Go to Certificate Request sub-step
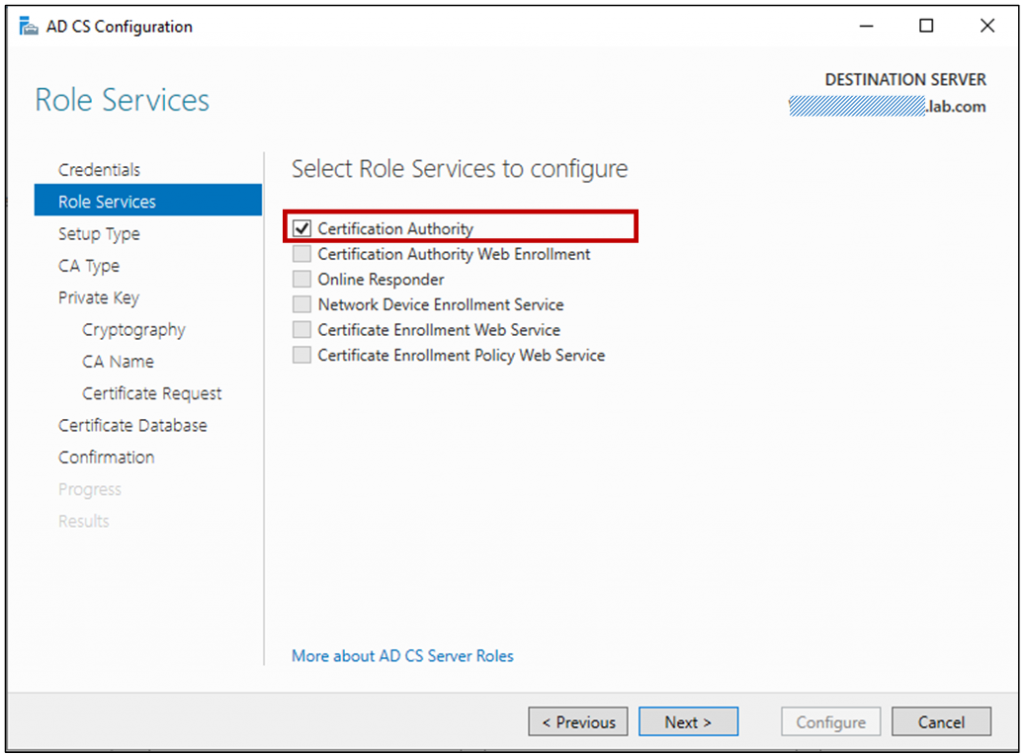Screen dimensions: 1024x756 [152, 394]
